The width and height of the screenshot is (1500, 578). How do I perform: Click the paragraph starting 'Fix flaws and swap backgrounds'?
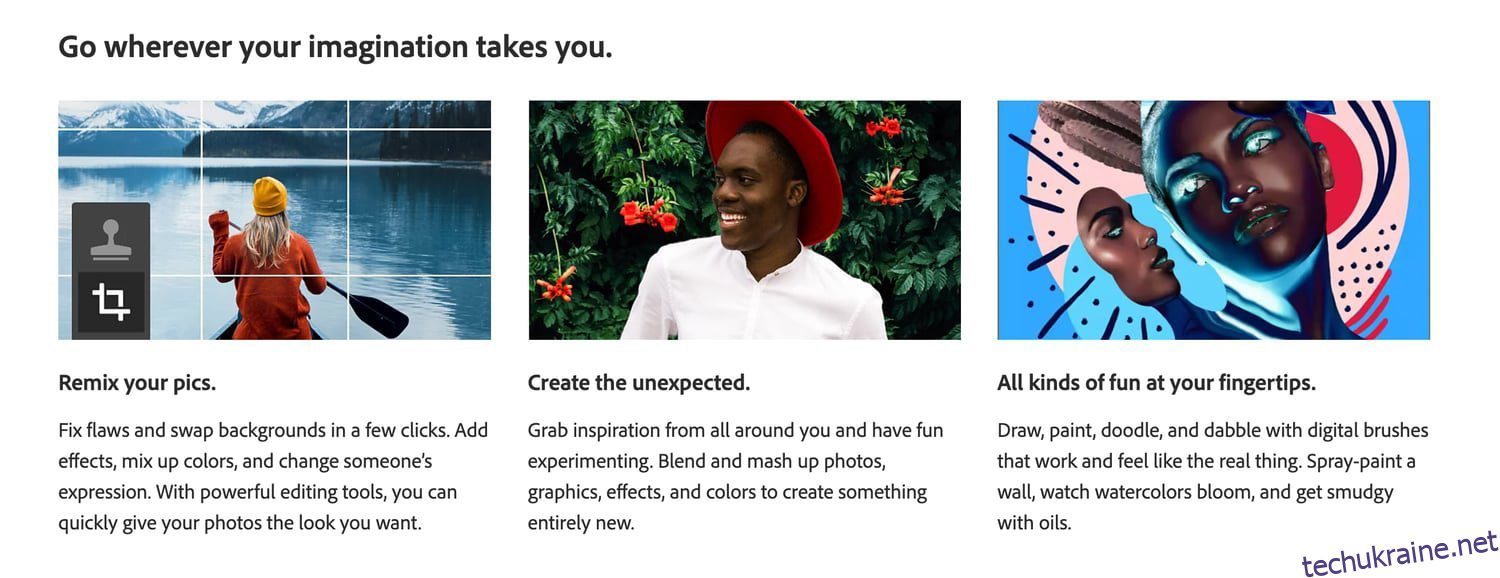pos(274,476)
